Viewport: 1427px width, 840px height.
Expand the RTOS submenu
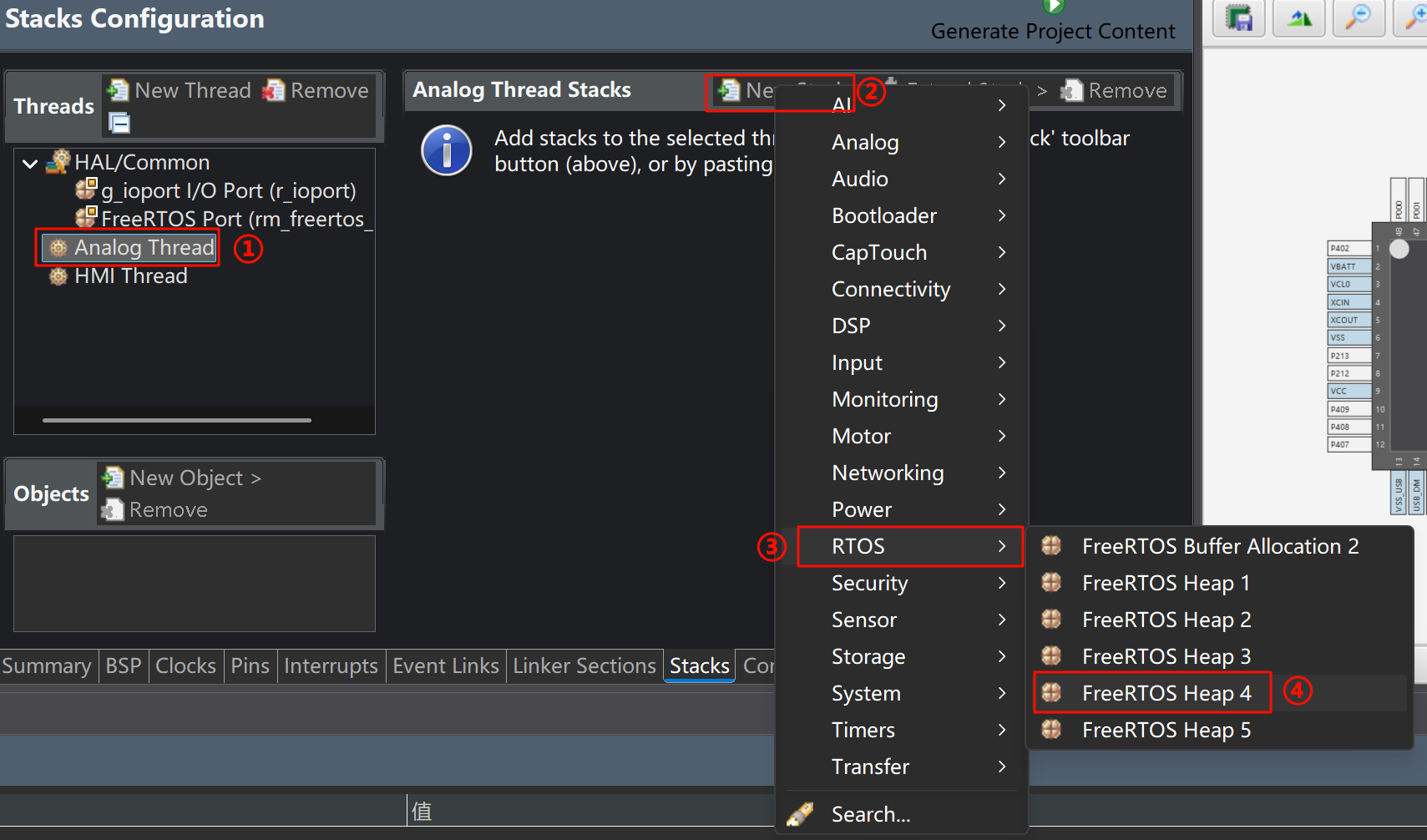(x=909, y=546)
